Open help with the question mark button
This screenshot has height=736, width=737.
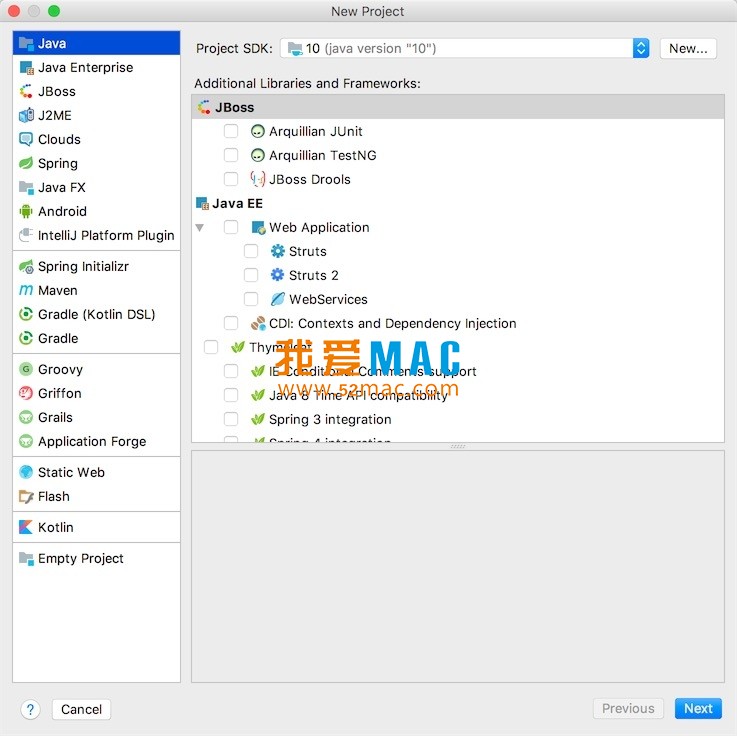[31, 709]
